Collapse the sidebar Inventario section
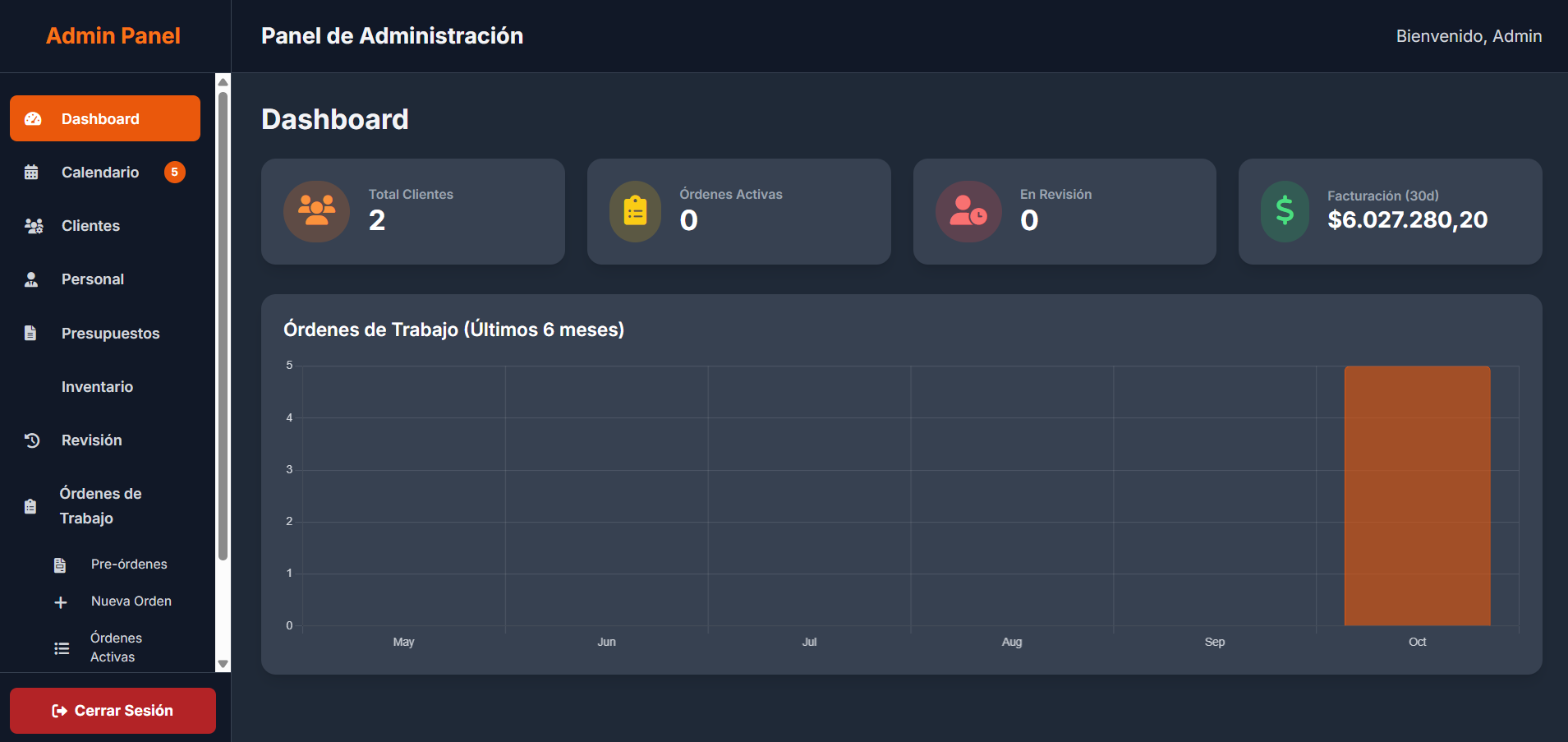The height and width of the screenshot is (742, 1568). click(97, 386)
